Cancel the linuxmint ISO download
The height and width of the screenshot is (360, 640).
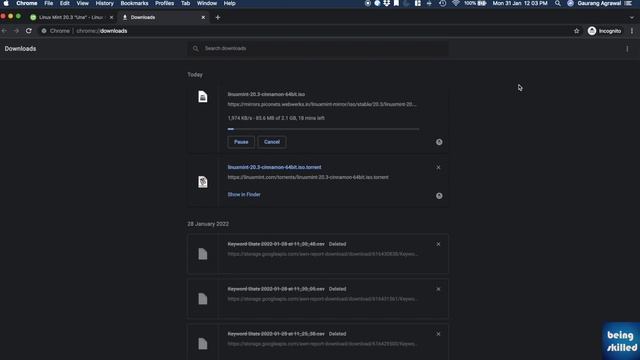[x=272, y=142]
